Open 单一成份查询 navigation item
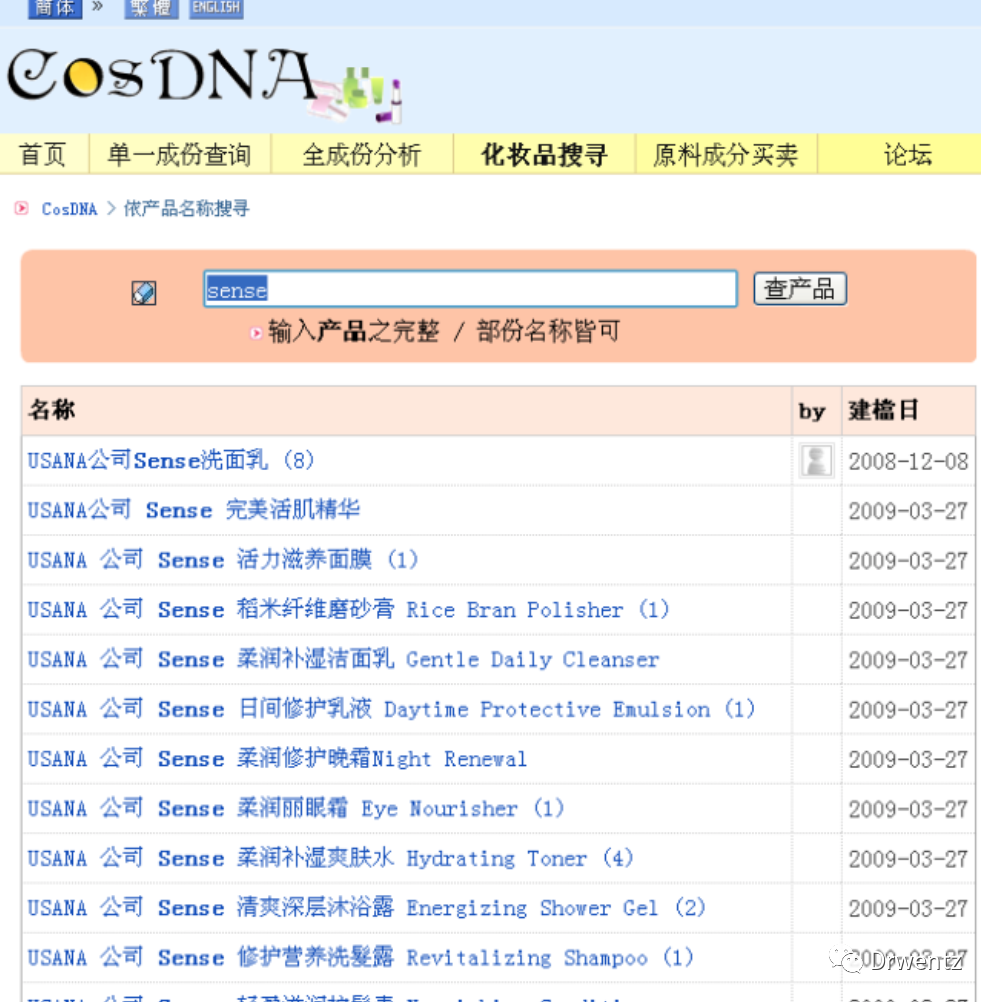 (180, 154)
